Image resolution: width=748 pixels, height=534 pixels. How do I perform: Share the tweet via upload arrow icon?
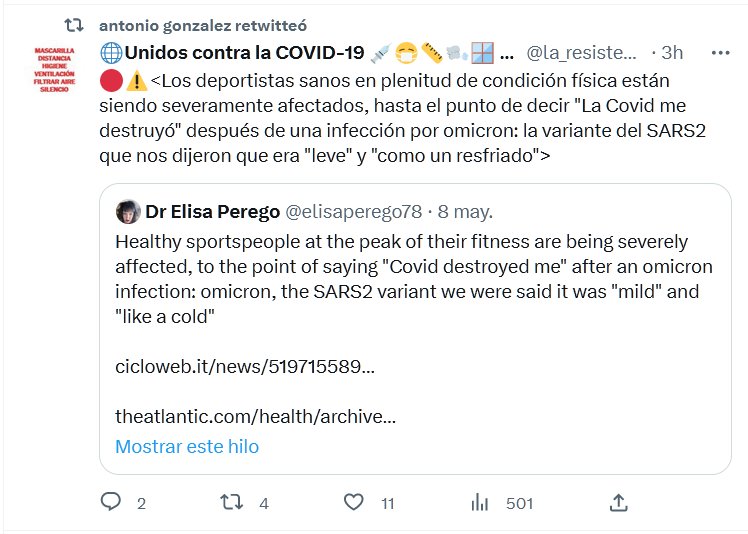pyautogui.click(x=618, y=502)
